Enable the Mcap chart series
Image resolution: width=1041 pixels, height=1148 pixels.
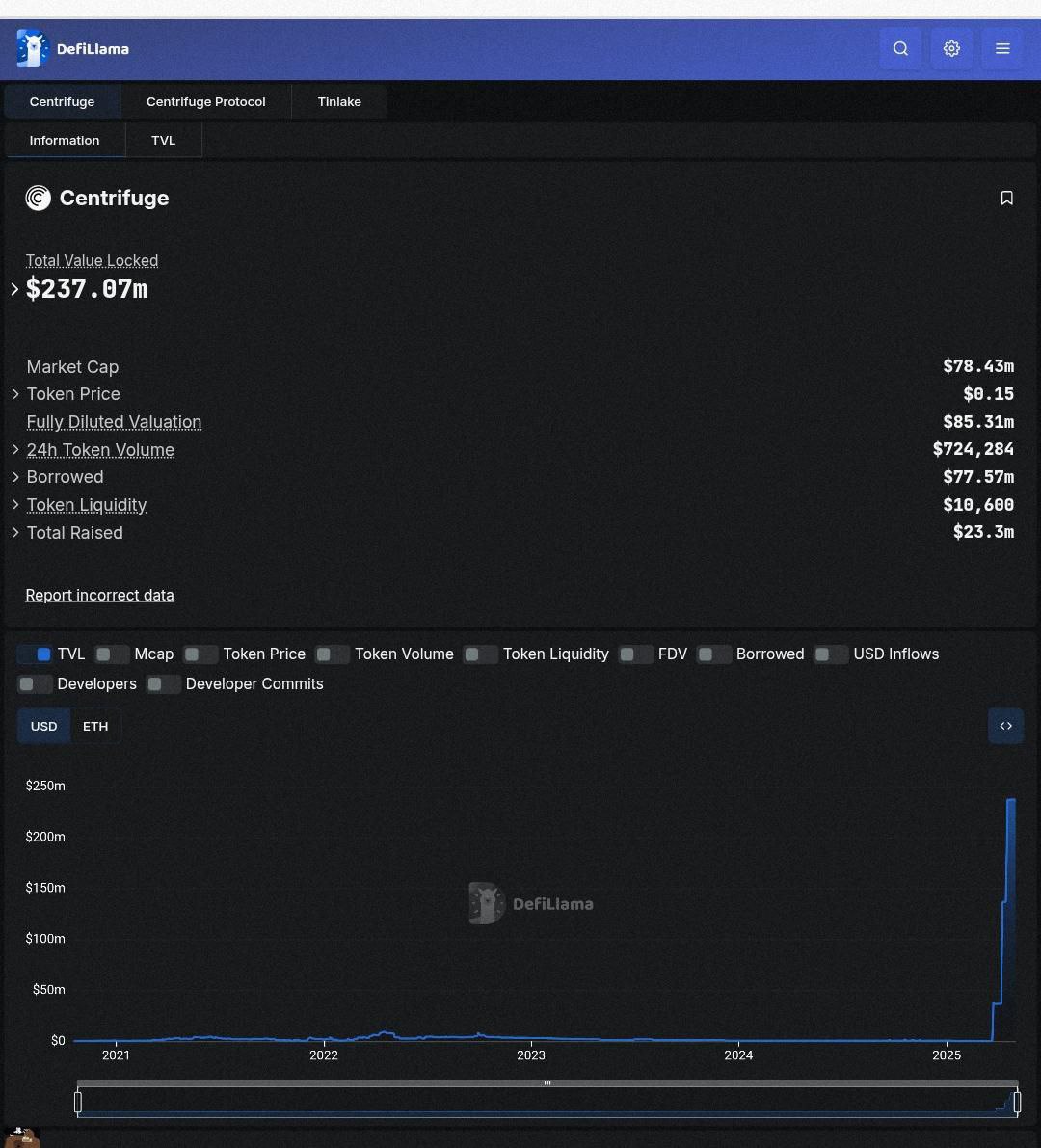click(x=112, y=654)
